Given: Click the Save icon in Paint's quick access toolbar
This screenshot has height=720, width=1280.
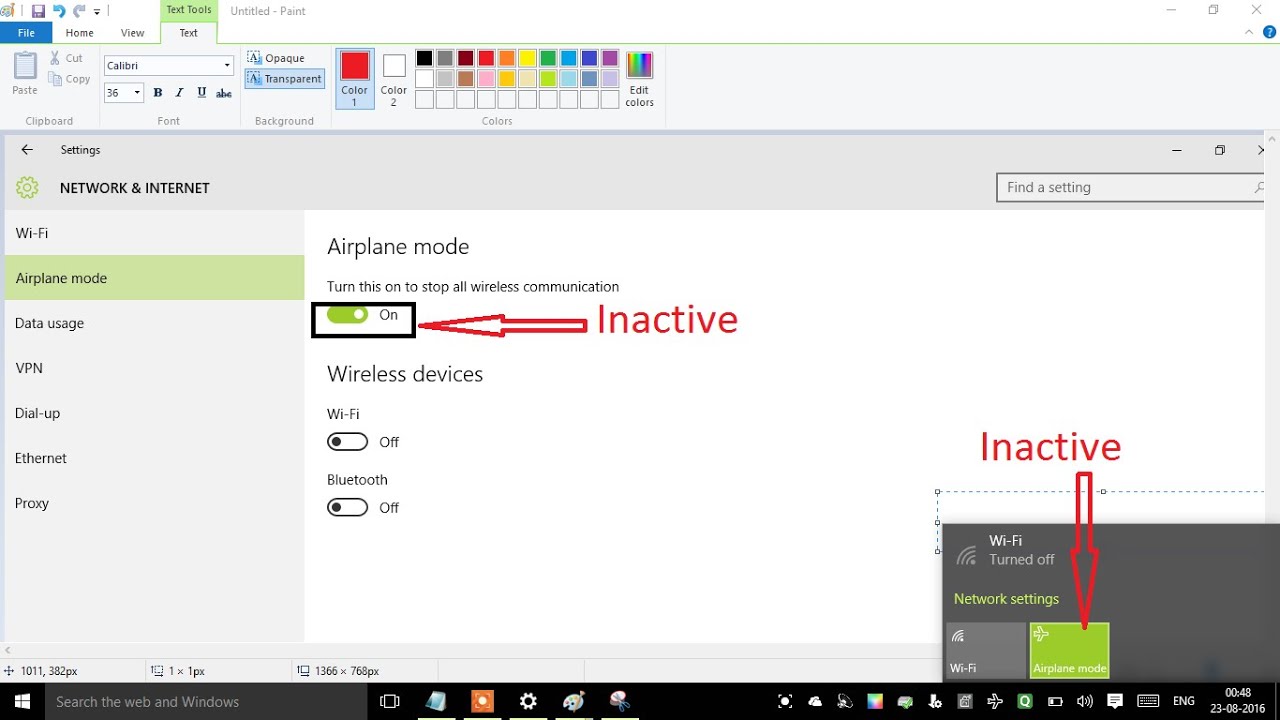Looking at the screenshot, I should pos(38,11).
